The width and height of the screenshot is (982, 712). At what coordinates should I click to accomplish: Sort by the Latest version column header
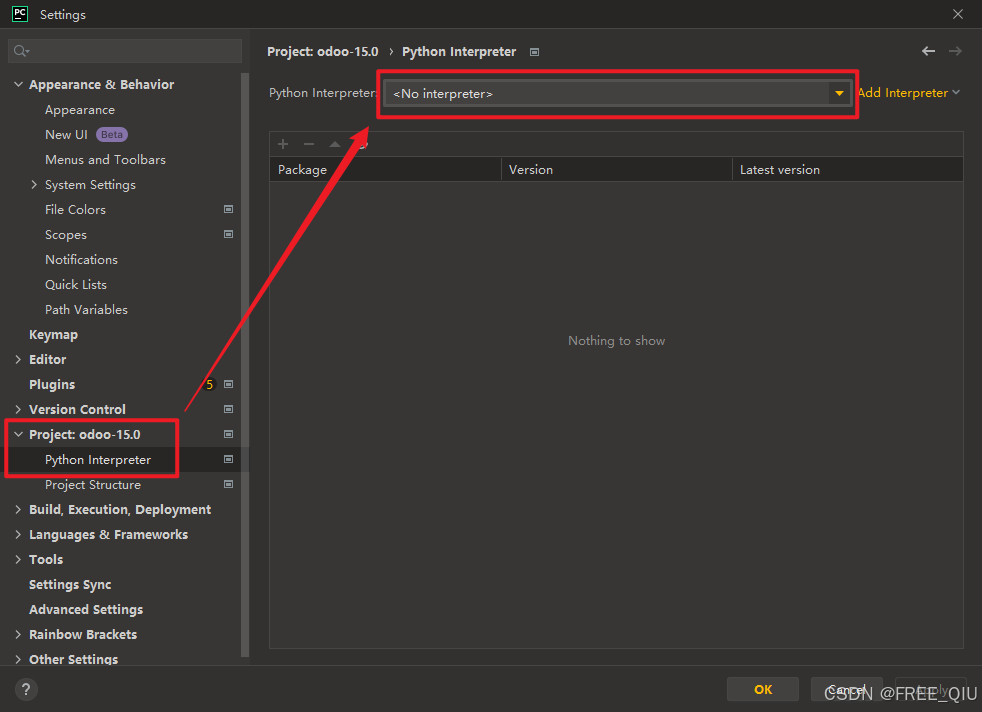(848, 170)
